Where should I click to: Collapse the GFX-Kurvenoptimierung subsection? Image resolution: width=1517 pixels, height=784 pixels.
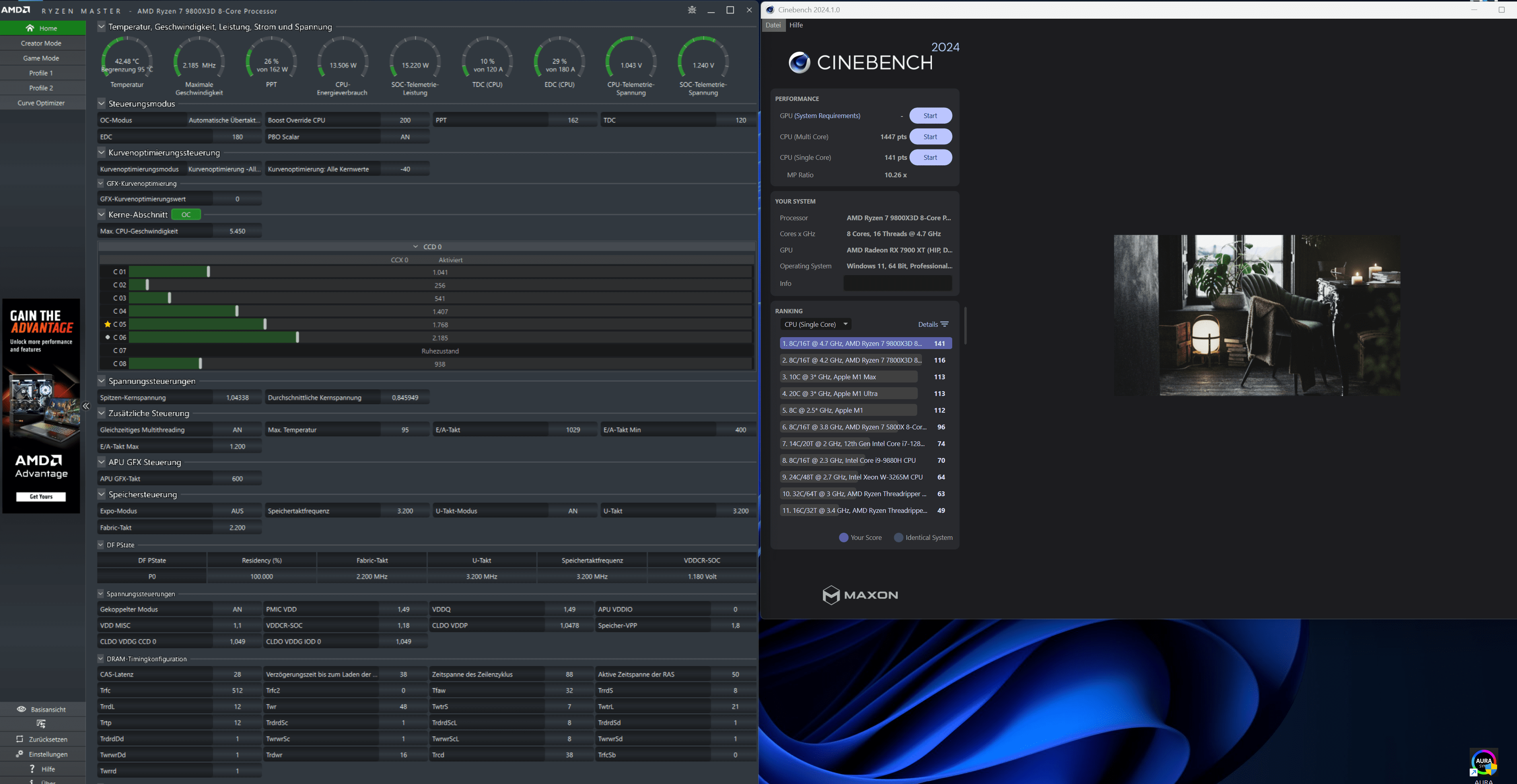(x=101, y=183)
